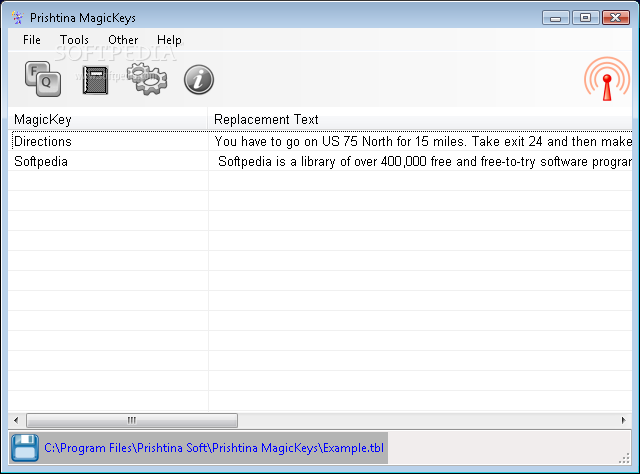Click the Example.tbl file path link
Screen dimensions: 640x474
coord(214,448)
